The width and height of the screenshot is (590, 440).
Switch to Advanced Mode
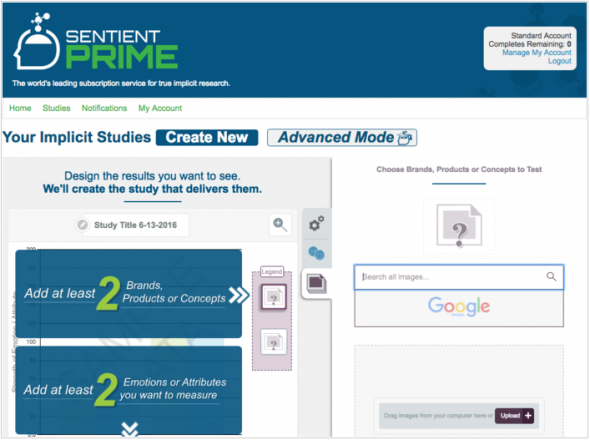tap(342, 137)
